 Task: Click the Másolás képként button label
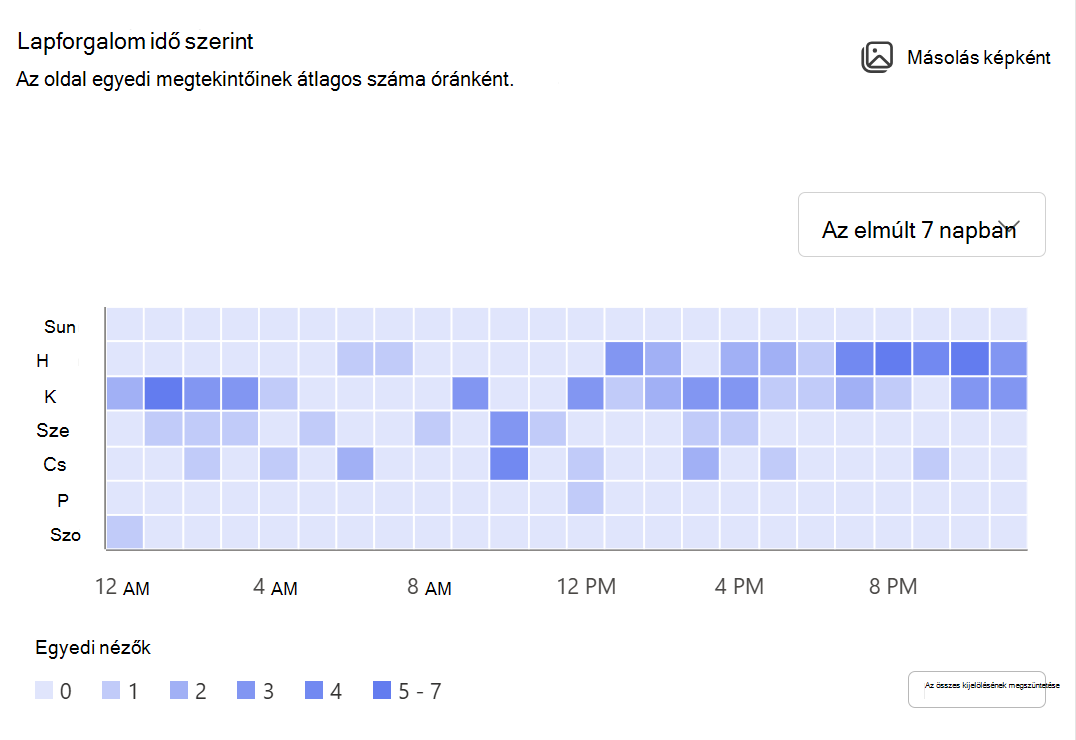click(979, 58)
